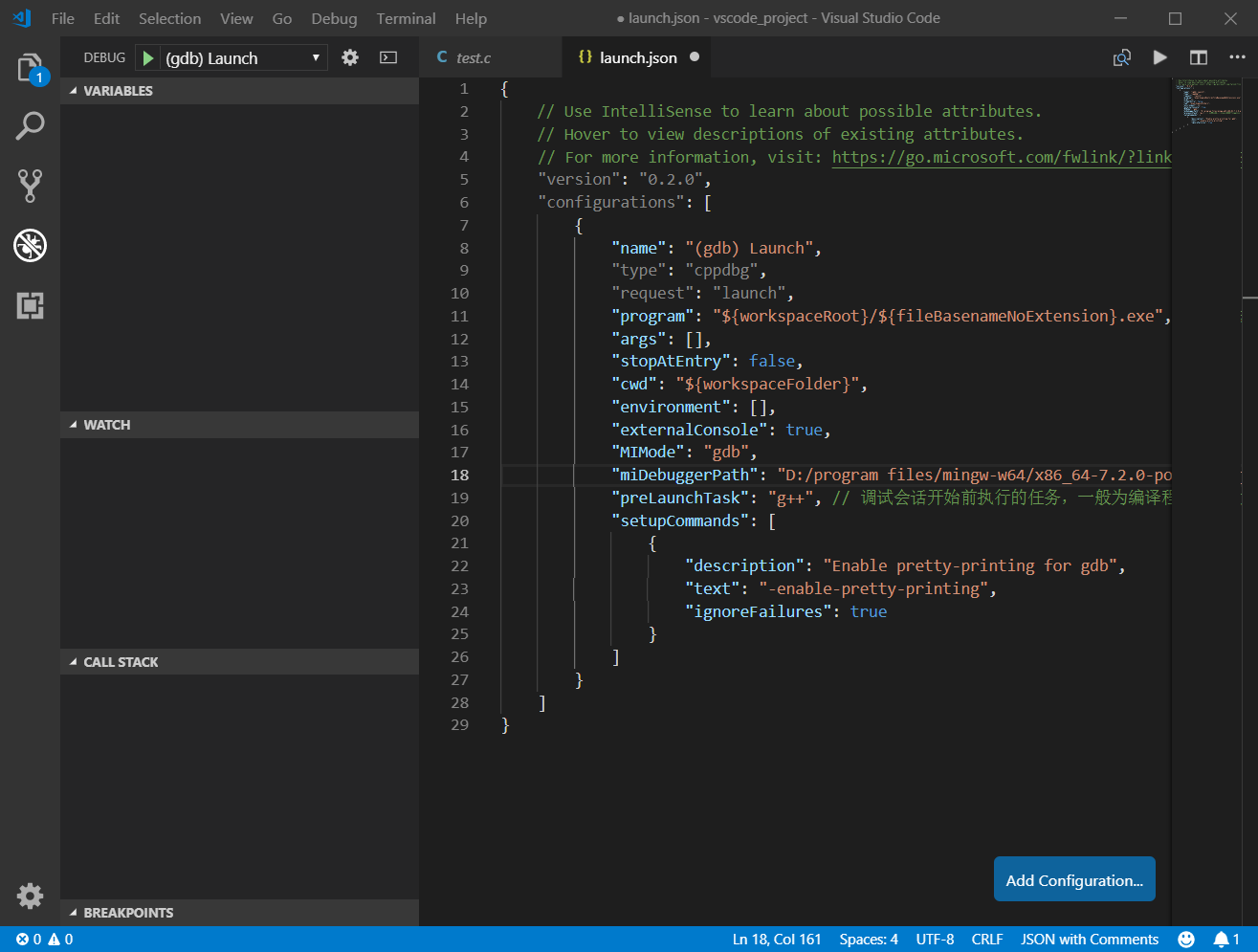Click the "setupCommands" key text
The height and width of the screenshot is (952, 1258).
click(680, 520)
